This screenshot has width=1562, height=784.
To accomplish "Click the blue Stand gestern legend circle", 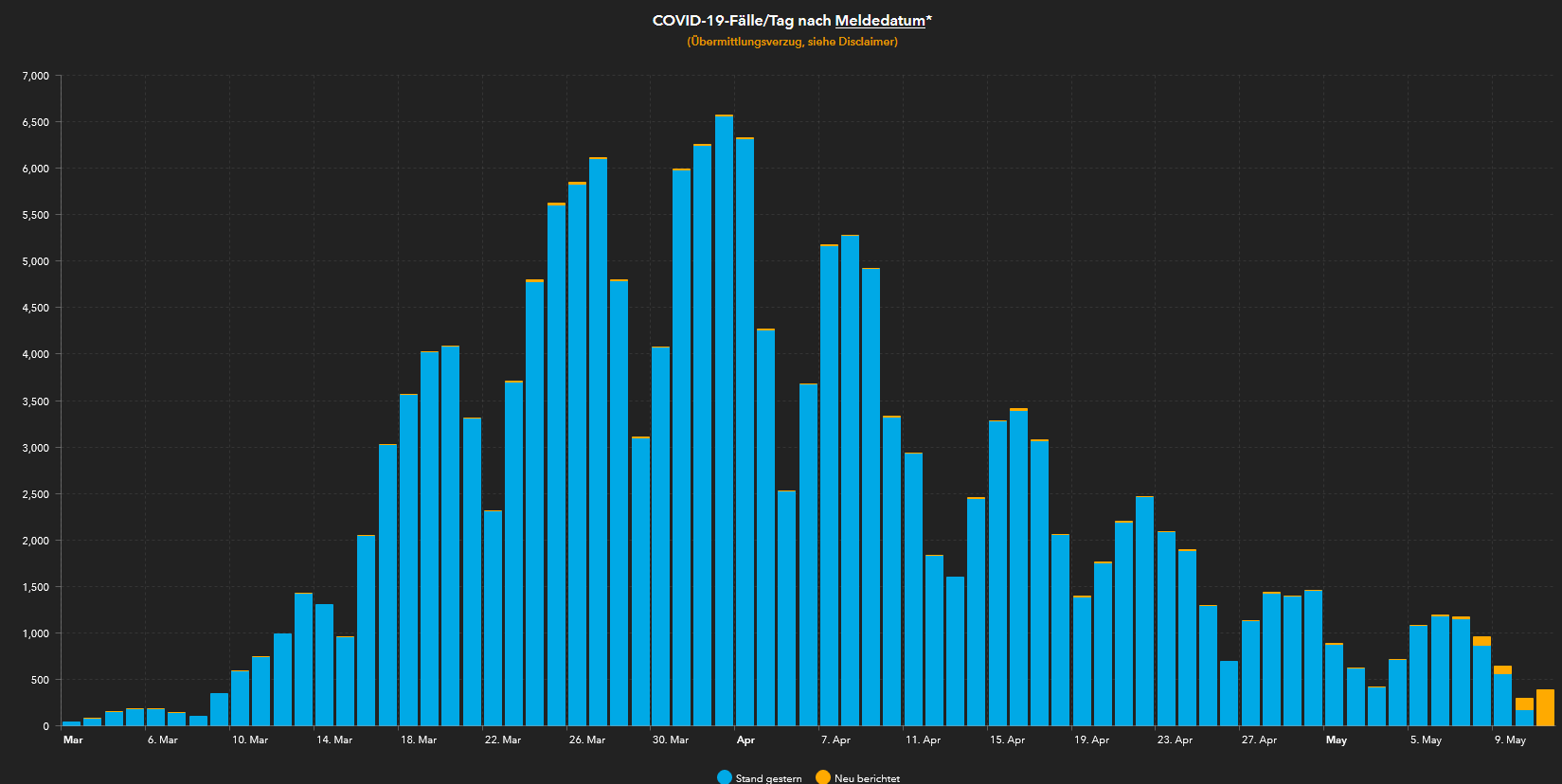I will point(725,777).
